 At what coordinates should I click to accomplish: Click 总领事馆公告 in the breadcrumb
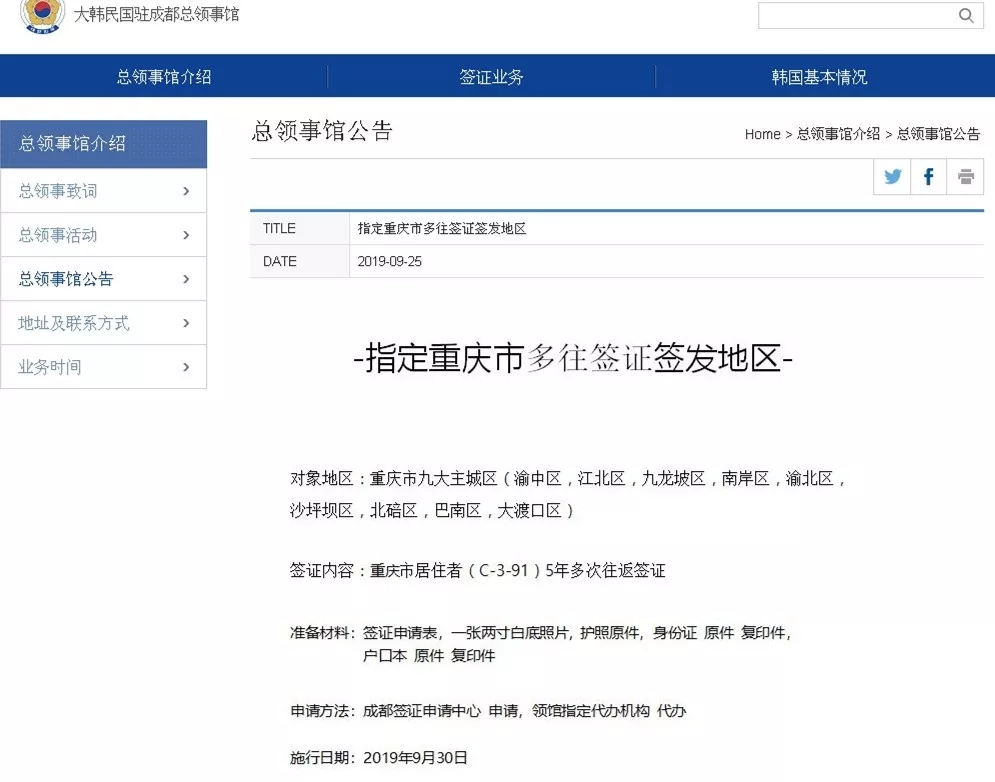[x=938, y=134]
